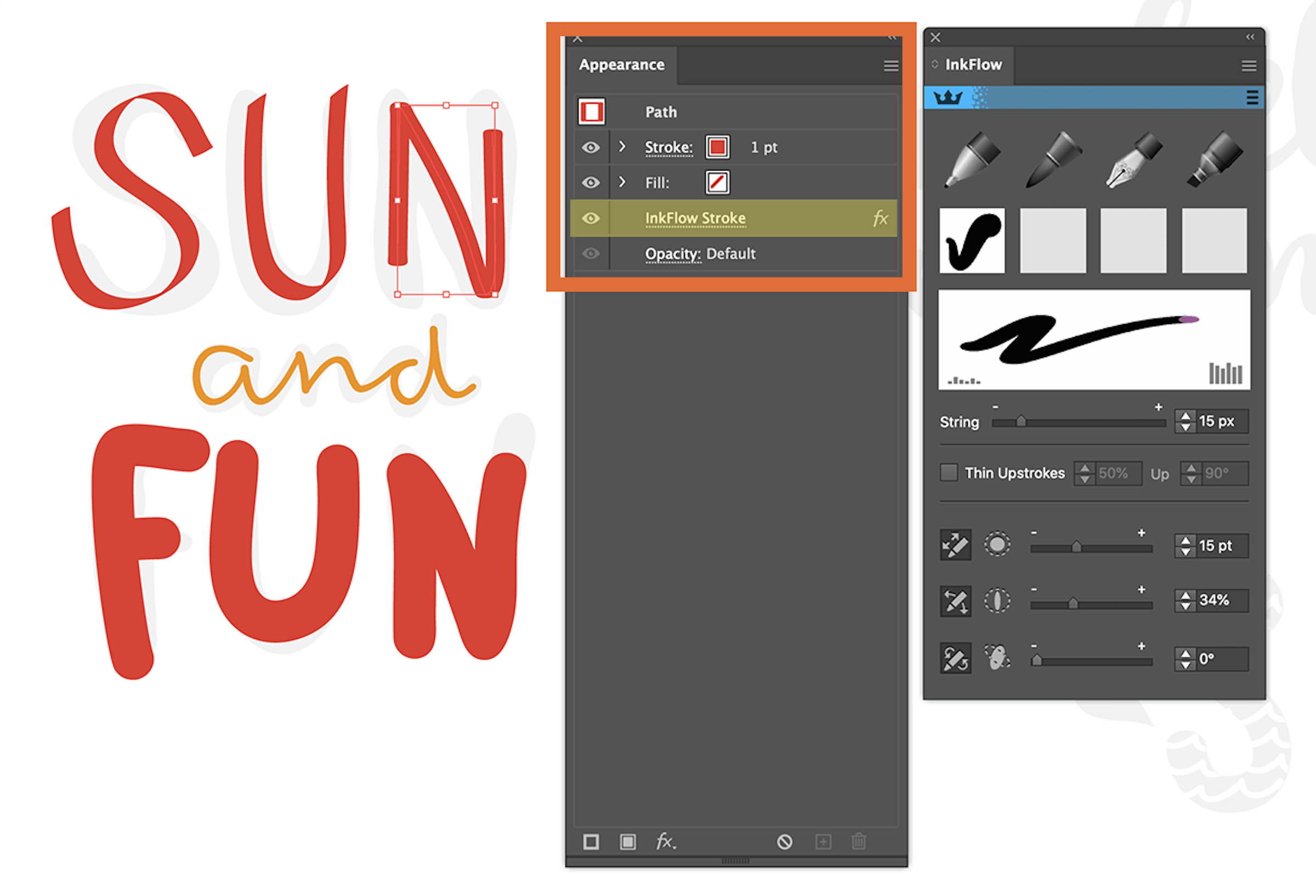This screenshot has width=1316, height=896.
Task: Open the Appearance panel flyout menu
Action: [890, 65]
